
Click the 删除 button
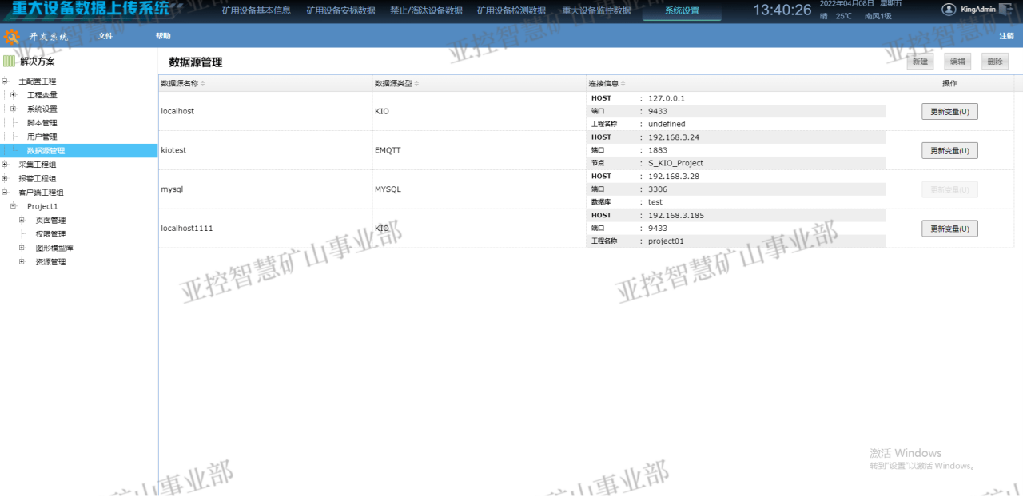(995, 62)
